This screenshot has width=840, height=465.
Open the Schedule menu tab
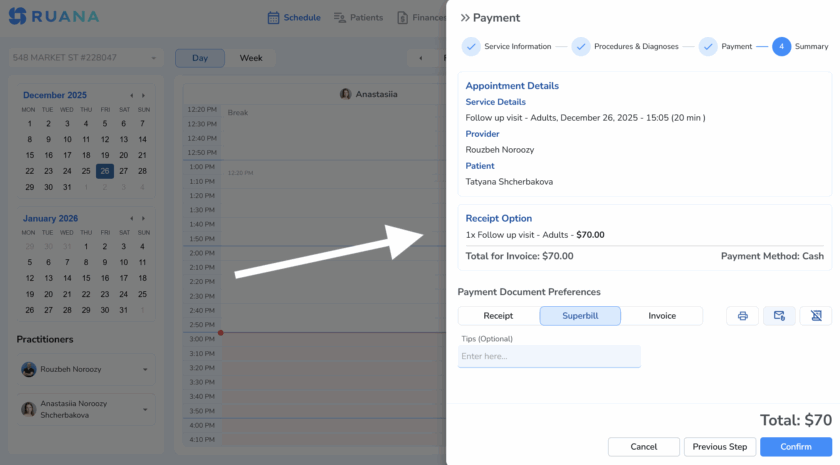[x=294, y=18]
